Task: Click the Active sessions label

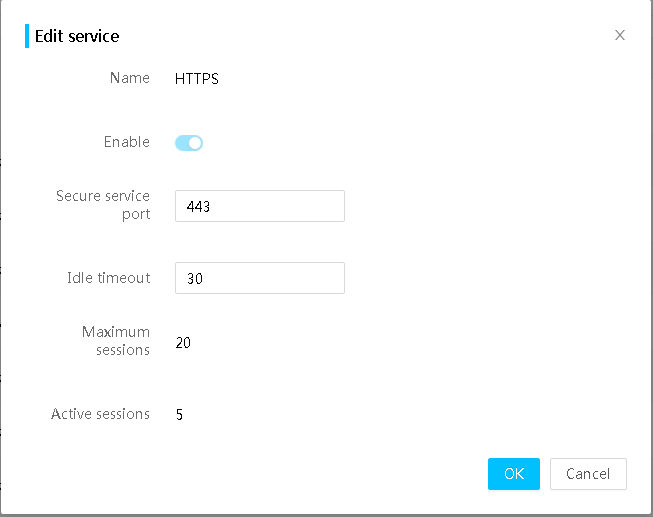Action: tap(100, 414)
